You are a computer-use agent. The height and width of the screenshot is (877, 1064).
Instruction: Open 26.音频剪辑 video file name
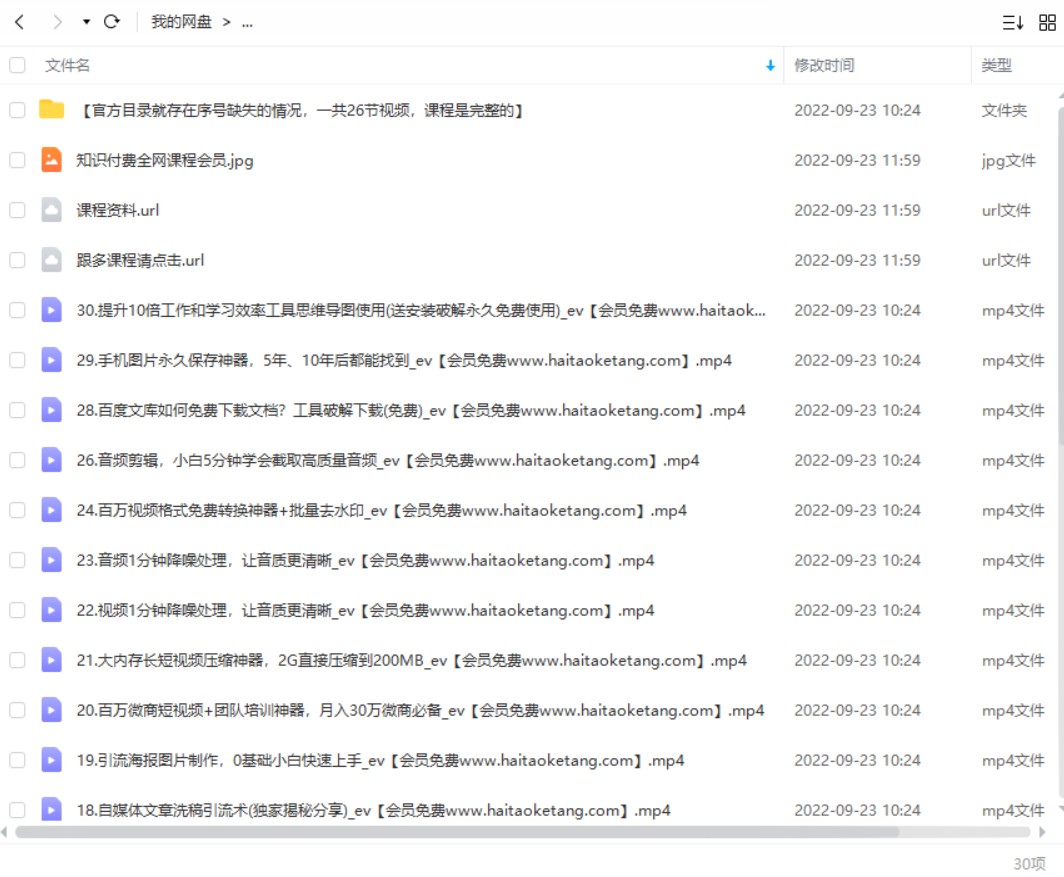(x=387, y=460)
